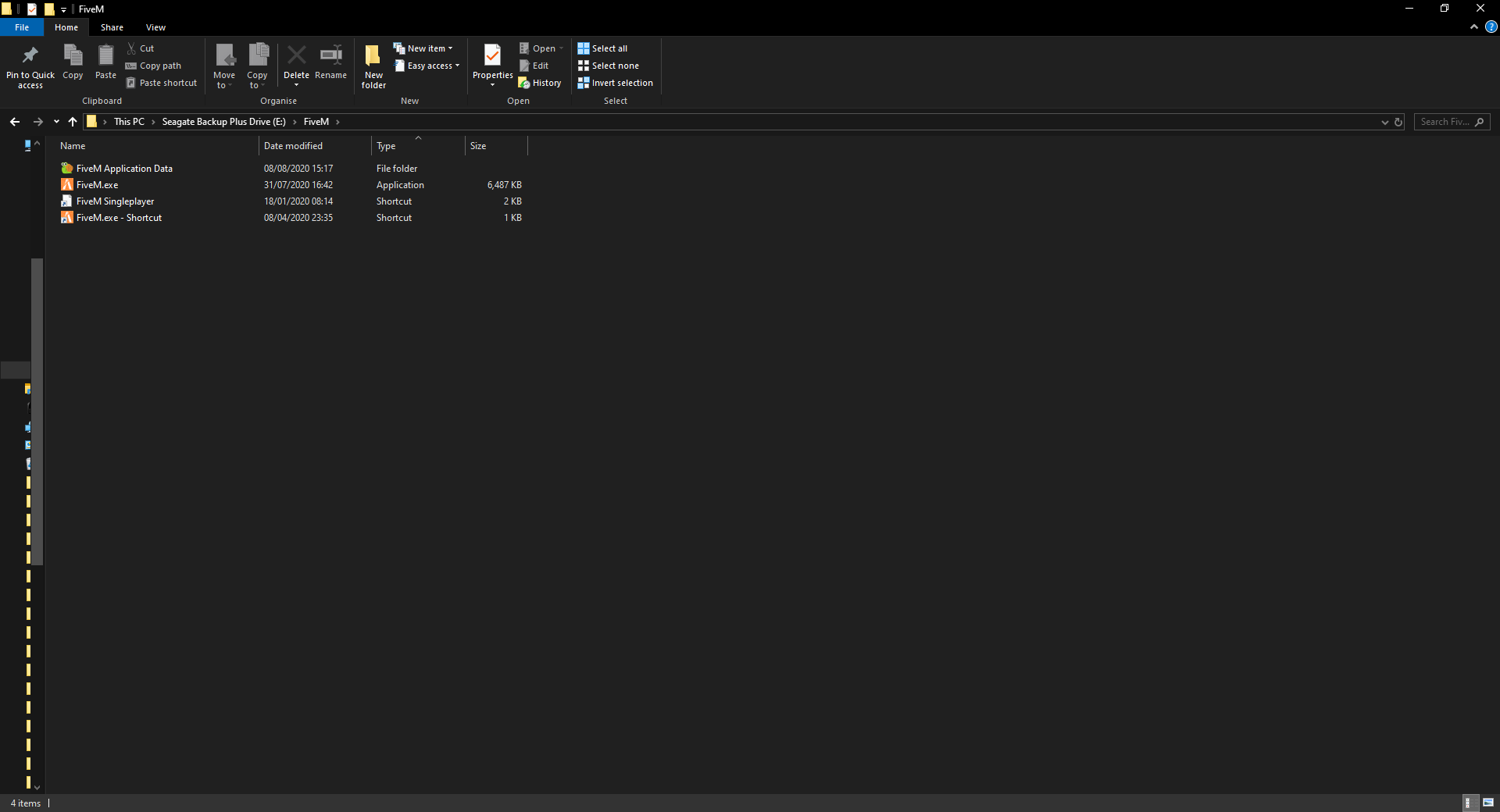Switch to the Home ribbon tab
This screenshot has width=1500, height=812.
click(66, 27)
